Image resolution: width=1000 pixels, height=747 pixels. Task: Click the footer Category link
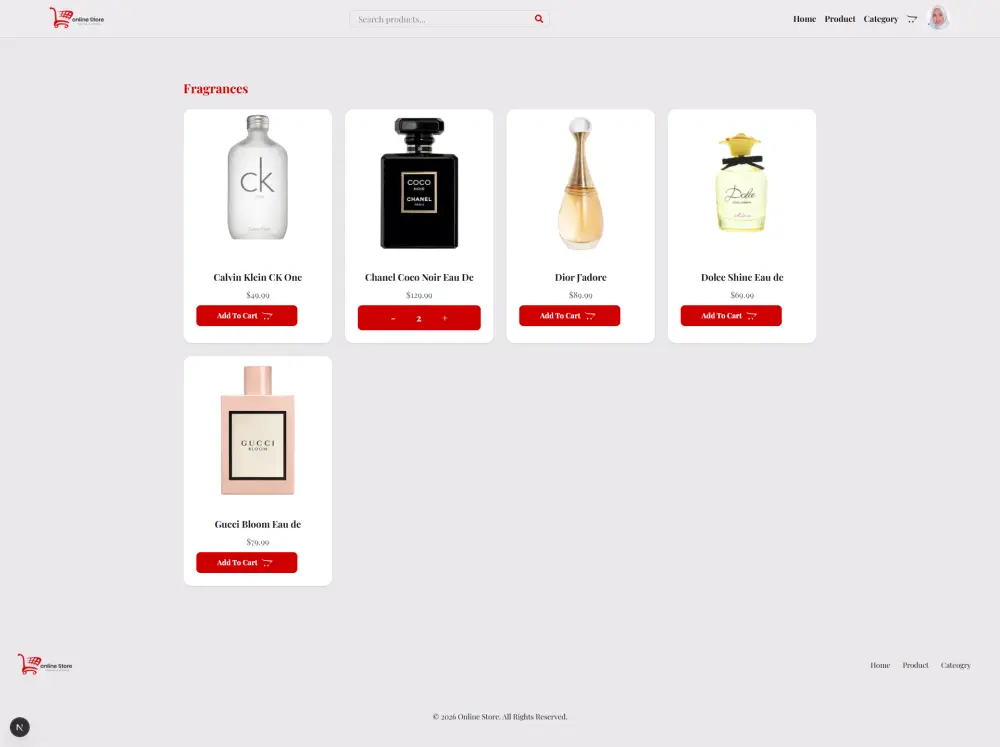pyautogui.click(x=955, y=665)
